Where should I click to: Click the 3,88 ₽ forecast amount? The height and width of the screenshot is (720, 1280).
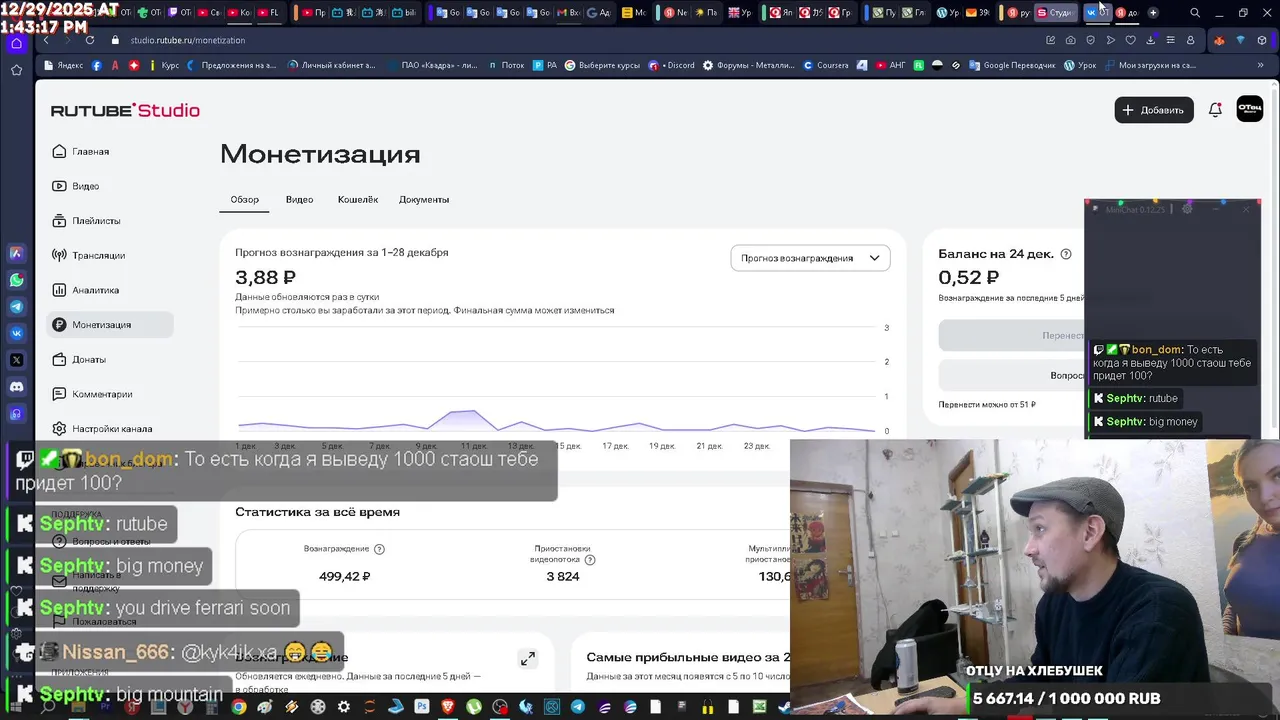(x=266, y=278)
